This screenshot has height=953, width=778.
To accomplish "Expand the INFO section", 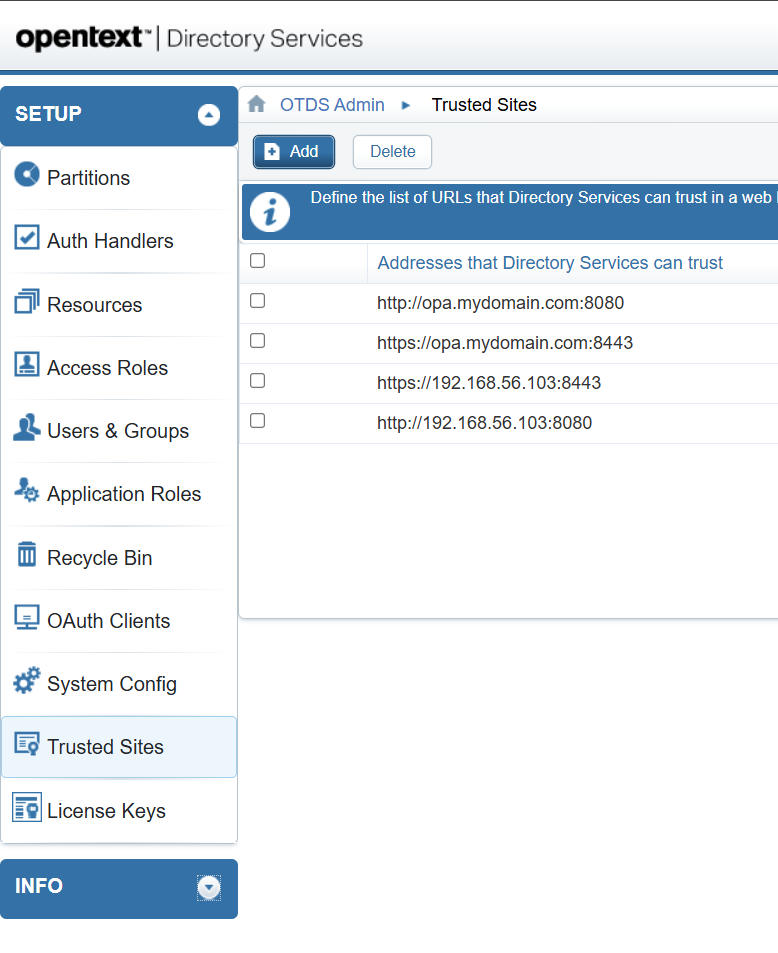I will click(x=208, y=887).
